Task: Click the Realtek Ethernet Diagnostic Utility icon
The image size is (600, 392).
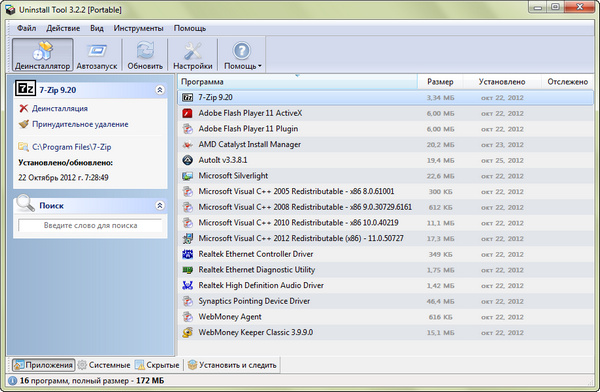Action: point(188,270)
